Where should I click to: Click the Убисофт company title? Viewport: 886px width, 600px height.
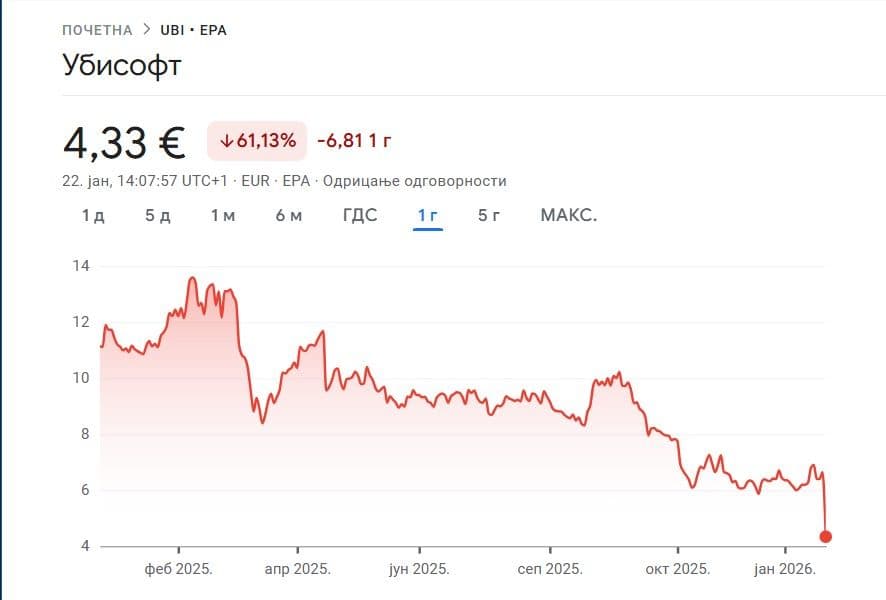[122, 65]
